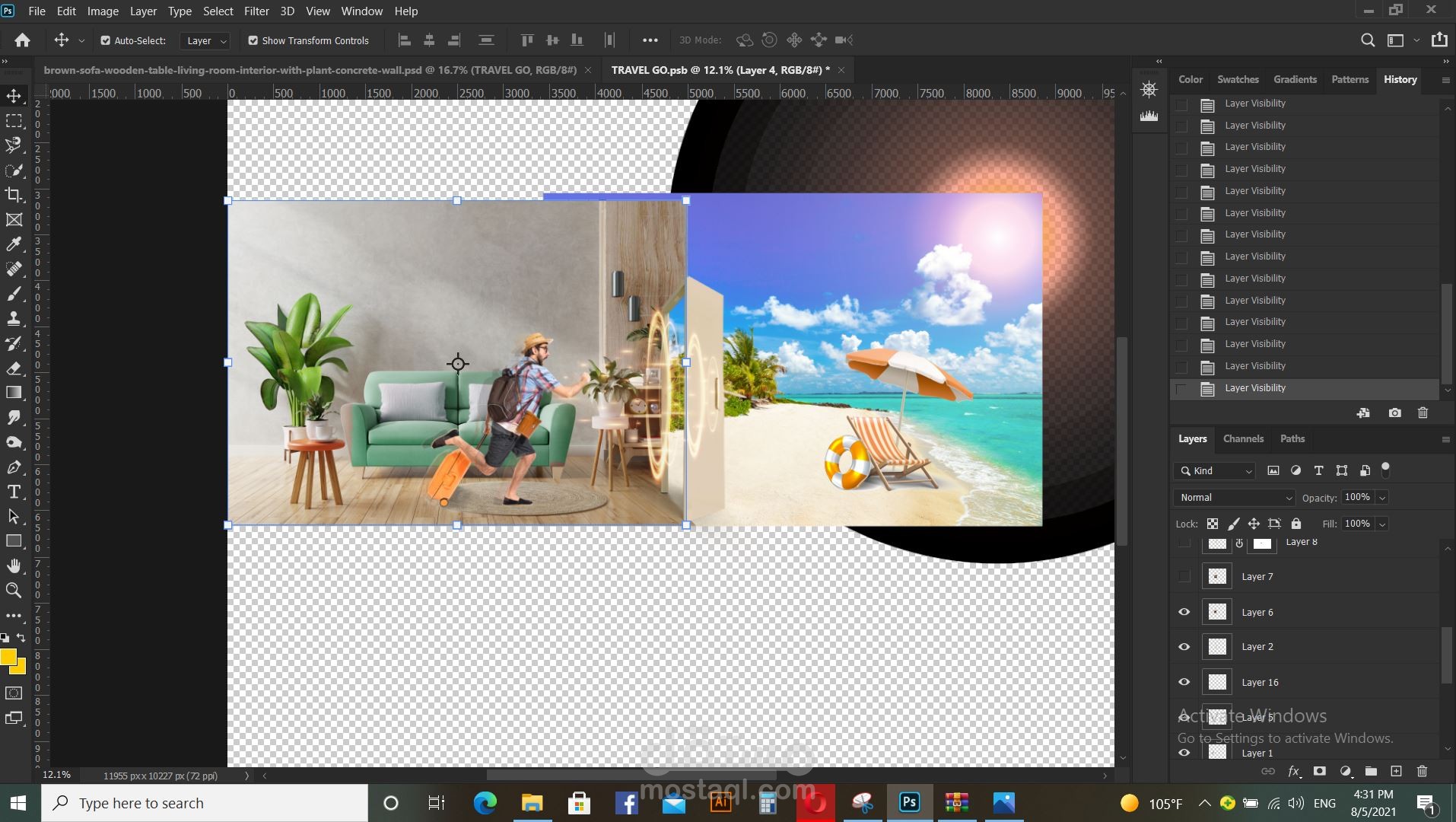
Task: Select the Eyedropper tool
Action: click(14, 244)
